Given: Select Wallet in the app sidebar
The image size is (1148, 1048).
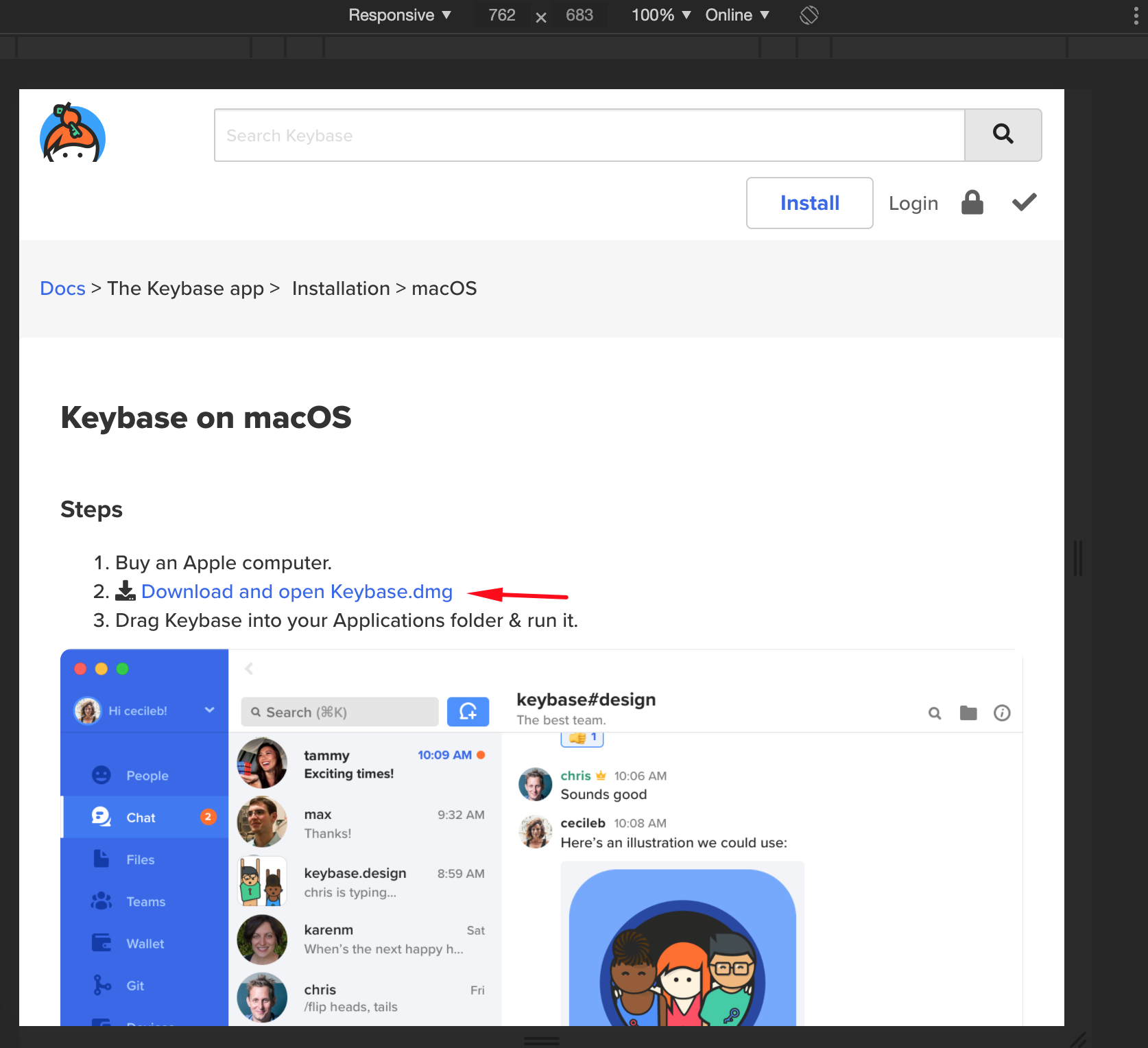Looking at the screenshot, I should click(145, 944).
